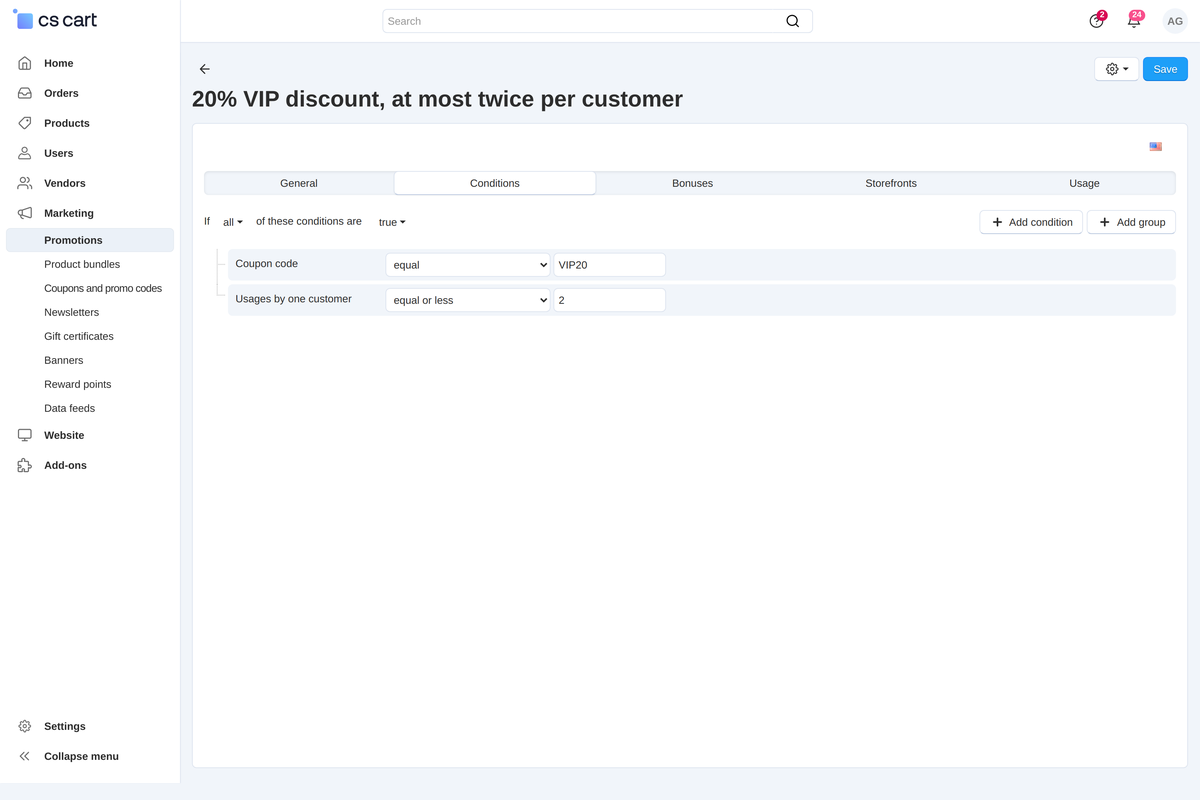
Task: Click the Save button
Action: pyautogui.click(x=1165, y=69)
